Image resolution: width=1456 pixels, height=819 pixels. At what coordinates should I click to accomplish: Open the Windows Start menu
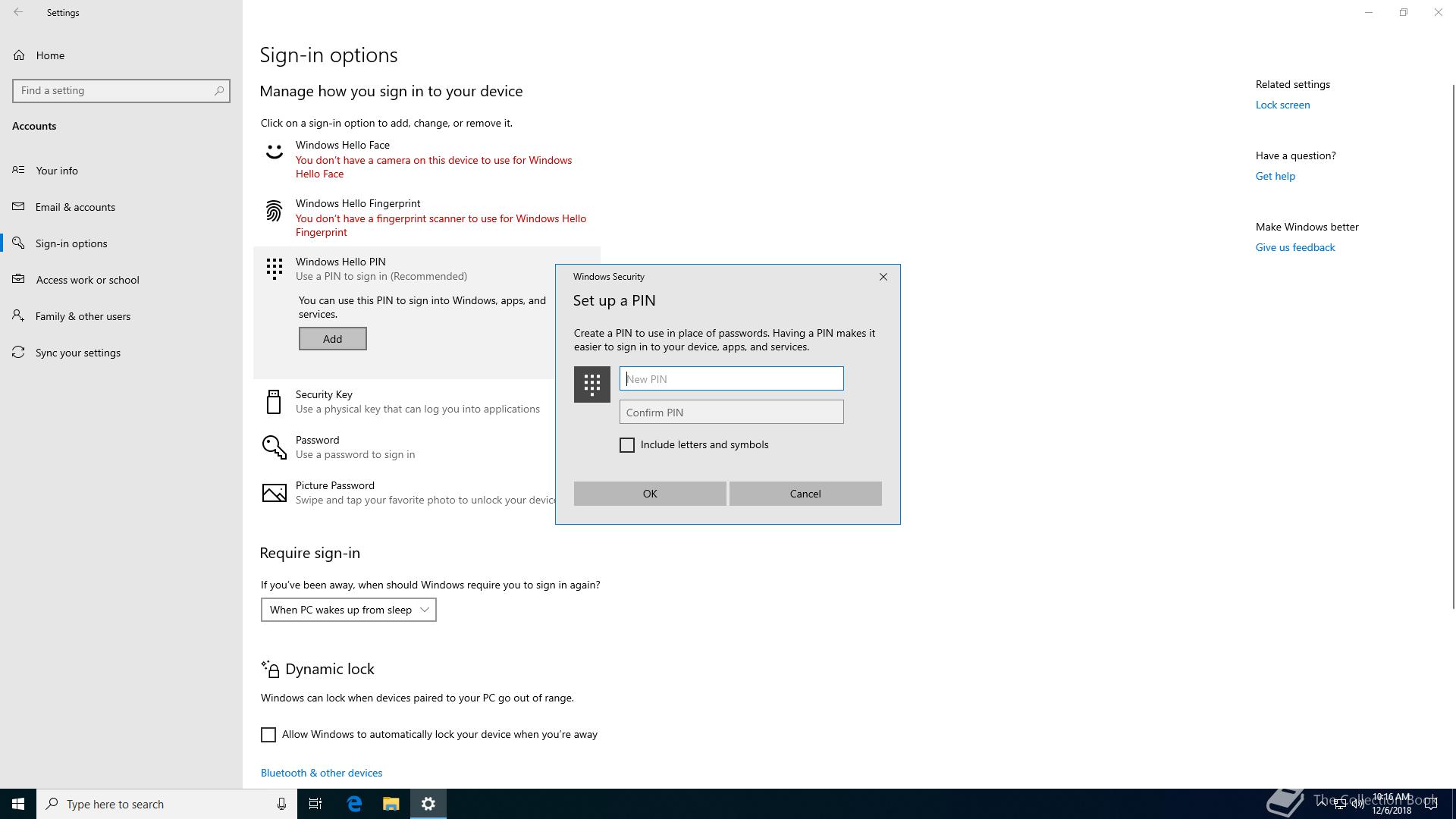[x=18, y=804]
